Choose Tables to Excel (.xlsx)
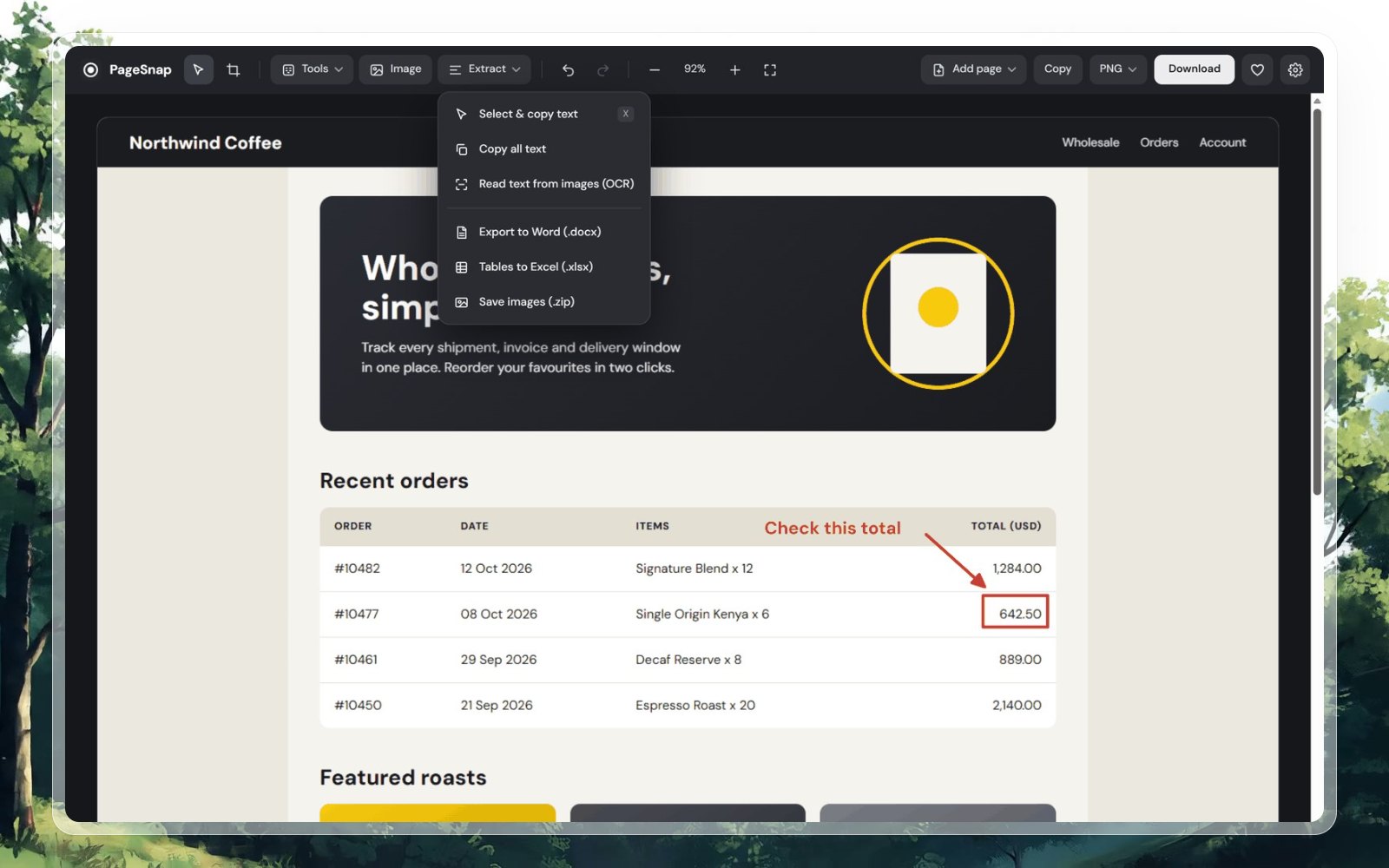1389x868 pixels. point(544,267)
